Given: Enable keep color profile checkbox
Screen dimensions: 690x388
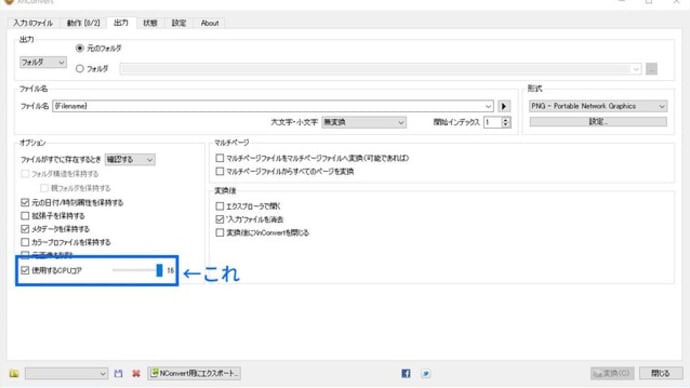Looking at the screenshot, I should pos(25,242).
